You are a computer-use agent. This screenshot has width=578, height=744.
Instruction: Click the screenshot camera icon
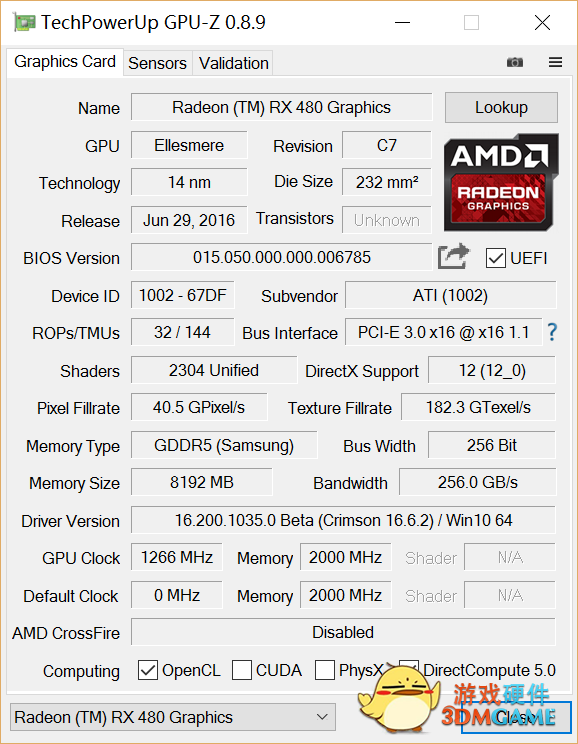(514, 62)
